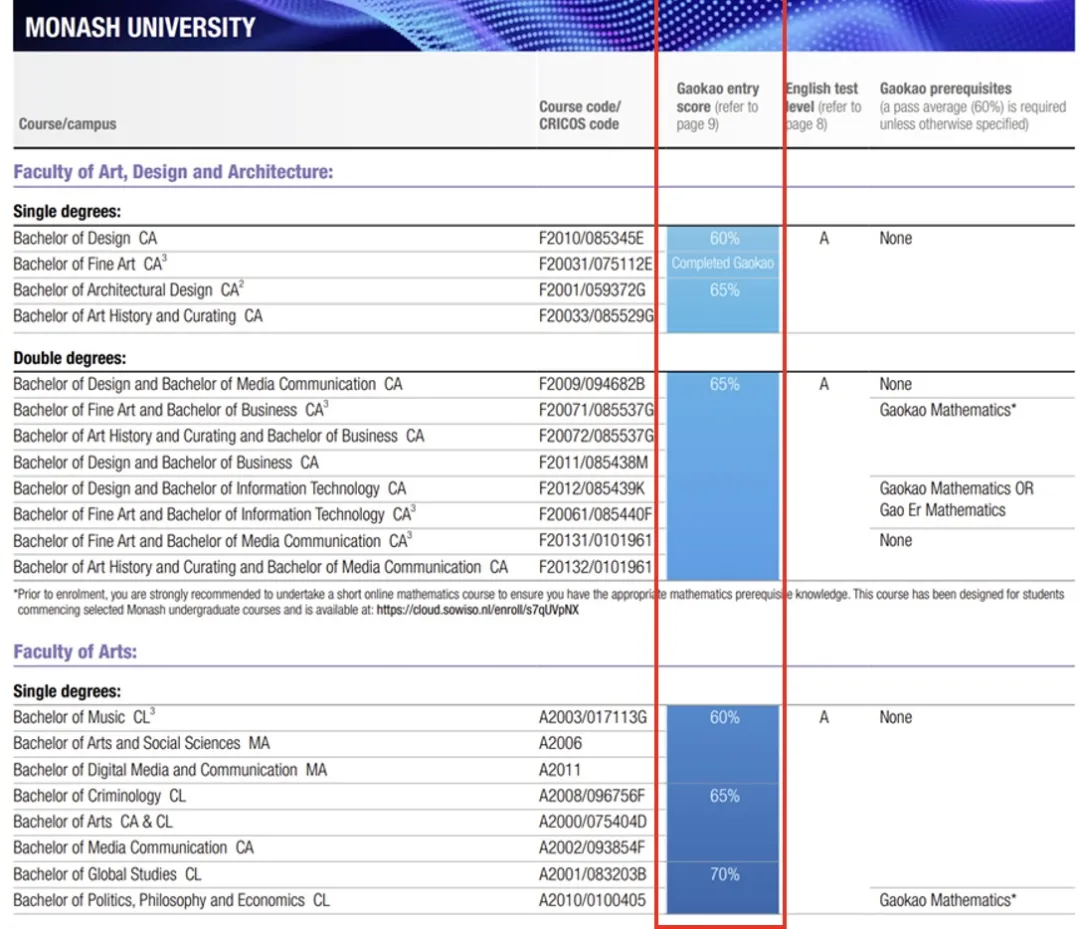Click Bachelor of Criminology CL course name
Image resolution: width=1080 pixels, height=929 pixels.
(x=99, y=796)
